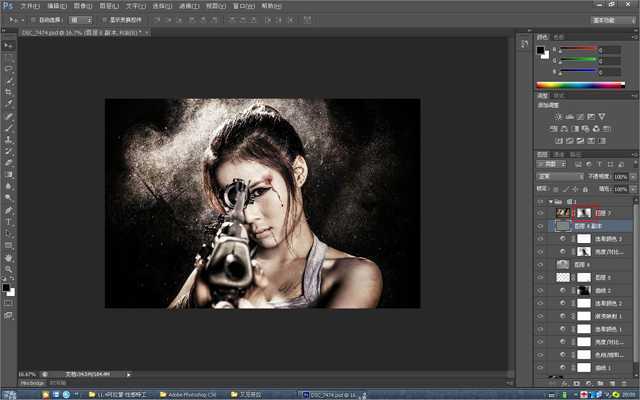Hide the 曲线 2 layer
The width and height of the screenshot is (640, 400).
(x=540, y=291)
